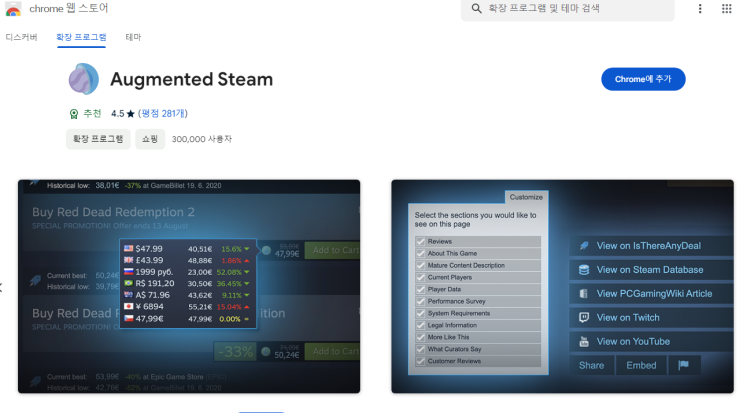Click the 확장 프로그램 category chip
743x413 pixels.
[98, 139]
